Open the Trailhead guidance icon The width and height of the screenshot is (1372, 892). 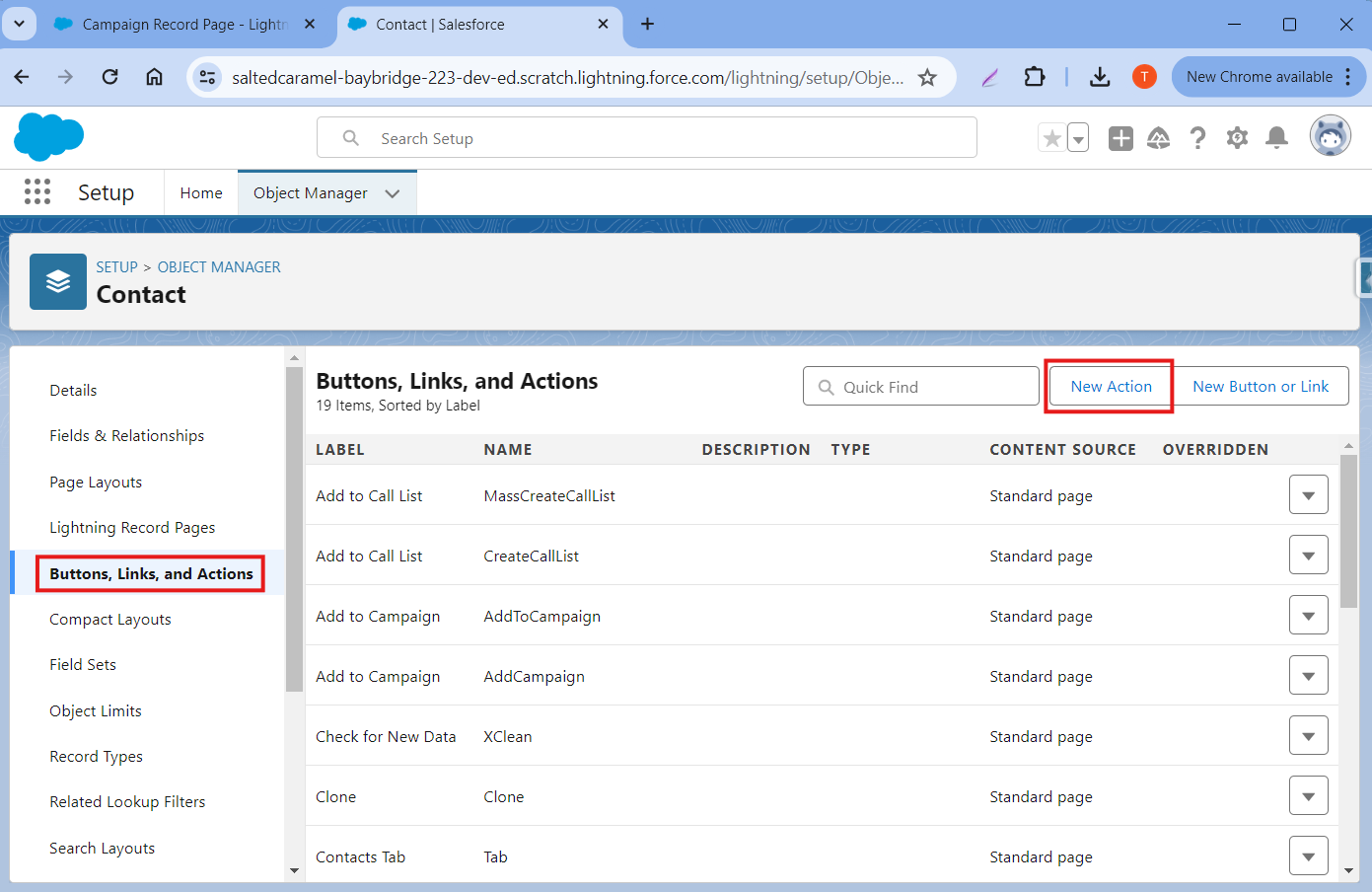click(x=1159, y=138)
